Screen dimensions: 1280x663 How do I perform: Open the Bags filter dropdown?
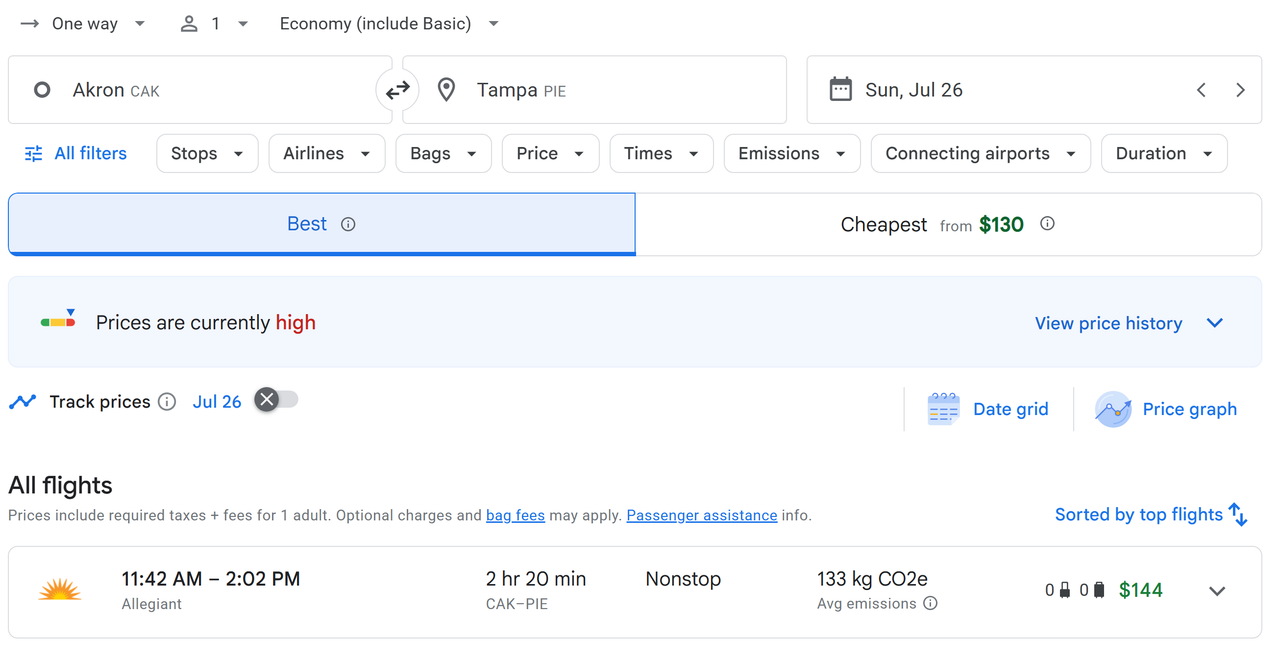[444, 154]
